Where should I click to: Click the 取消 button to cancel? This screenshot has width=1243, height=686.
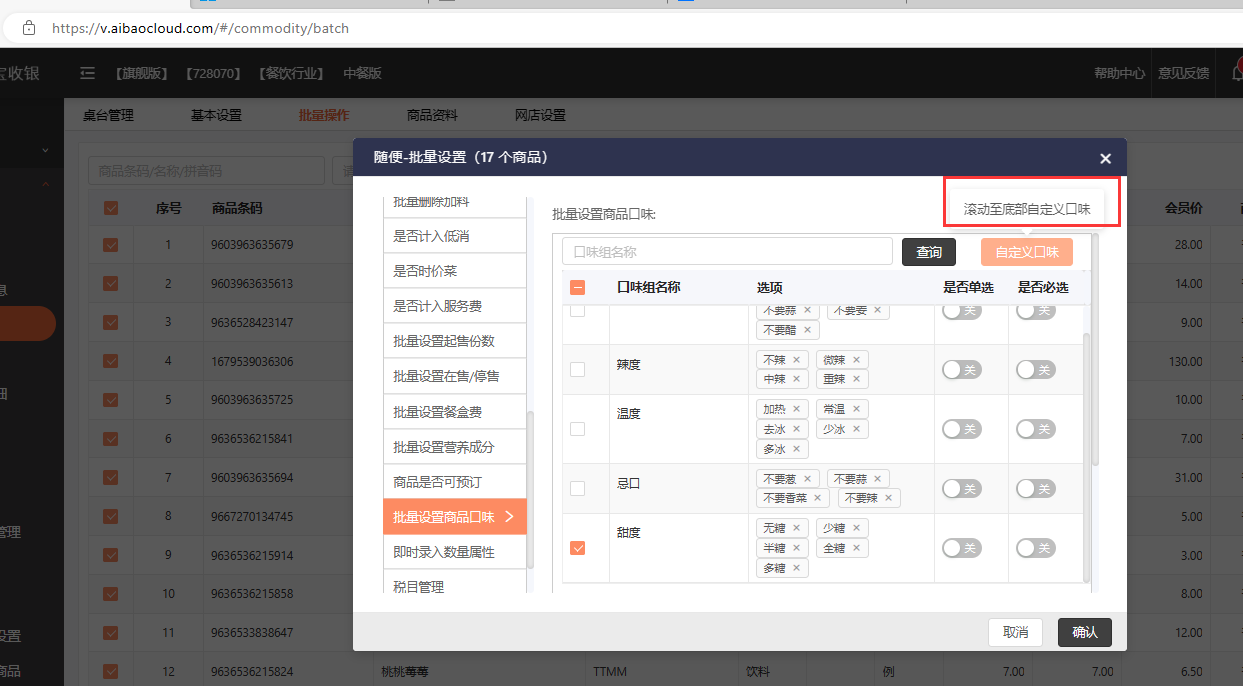click(1015, 632)
